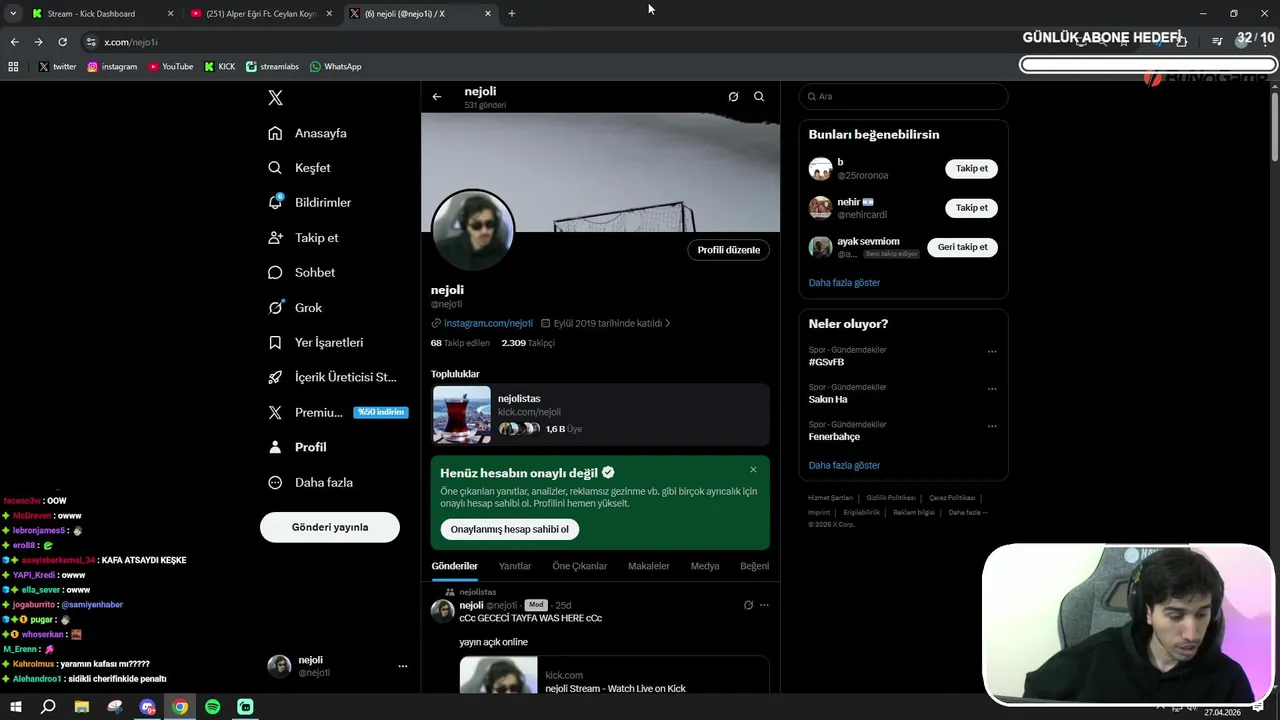Open the streamlabs bookmark
Viewport: 1280px width, 720px height.
coord(272,67)
